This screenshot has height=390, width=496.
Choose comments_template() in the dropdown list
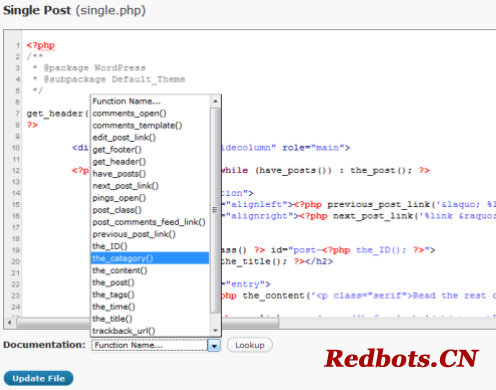(x=150, y=125)
